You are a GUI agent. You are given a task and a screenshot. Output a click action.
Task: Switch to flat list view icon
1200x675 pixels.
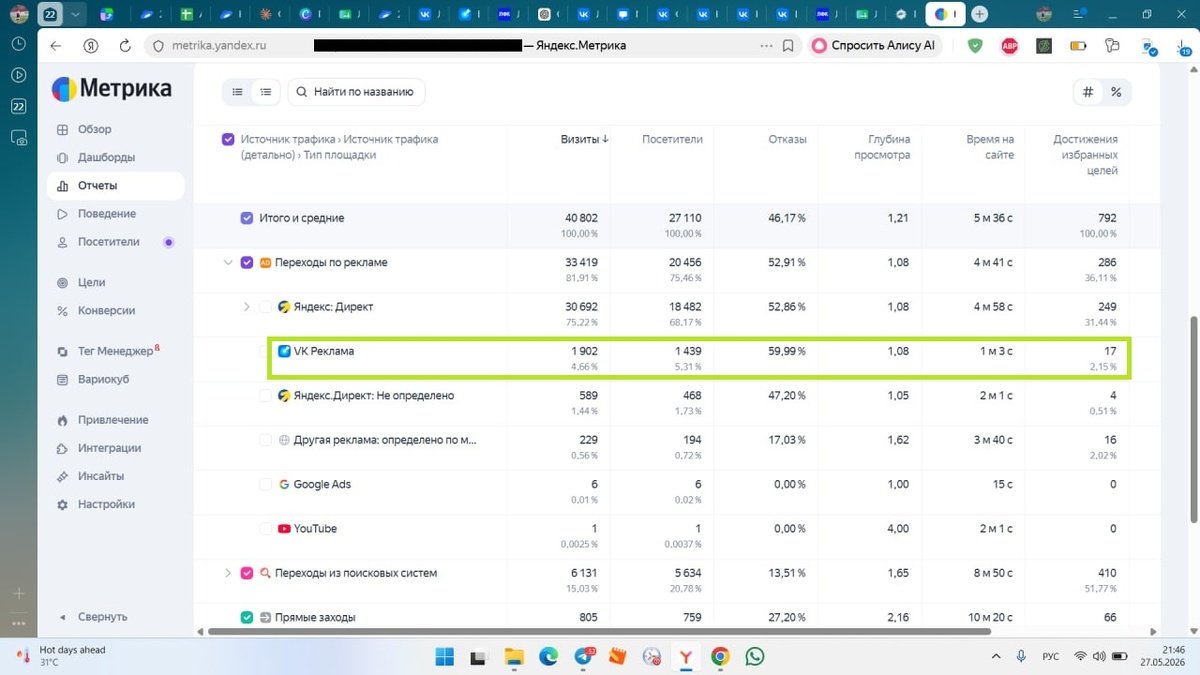(x=237, y=92)
